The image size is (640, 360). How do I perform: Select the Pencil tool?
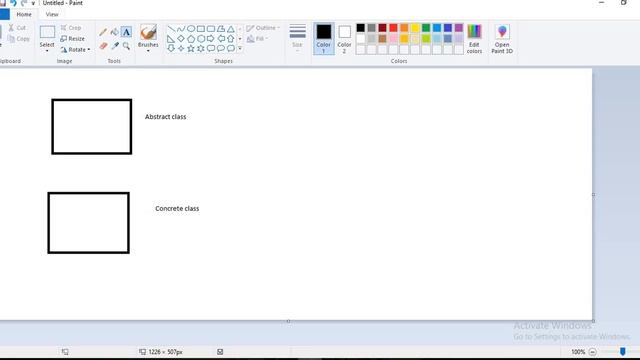click(103, 32)
